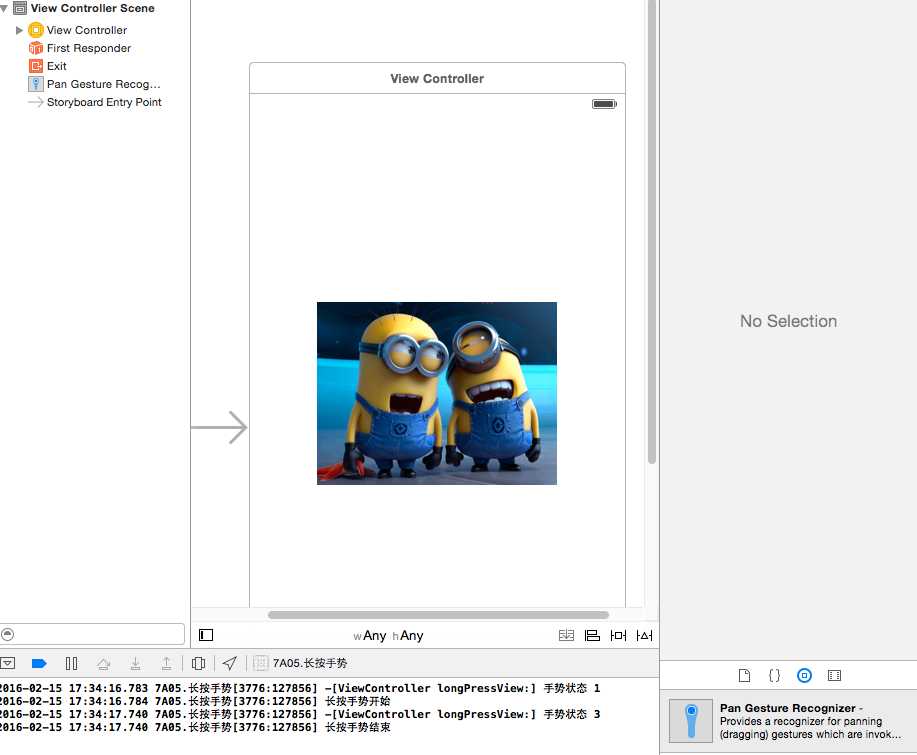The width and height of the screenshot is (917, 755).
Task: Click the Pan Gesture Recognizer outline icon
Action: (x=36, y=84)
